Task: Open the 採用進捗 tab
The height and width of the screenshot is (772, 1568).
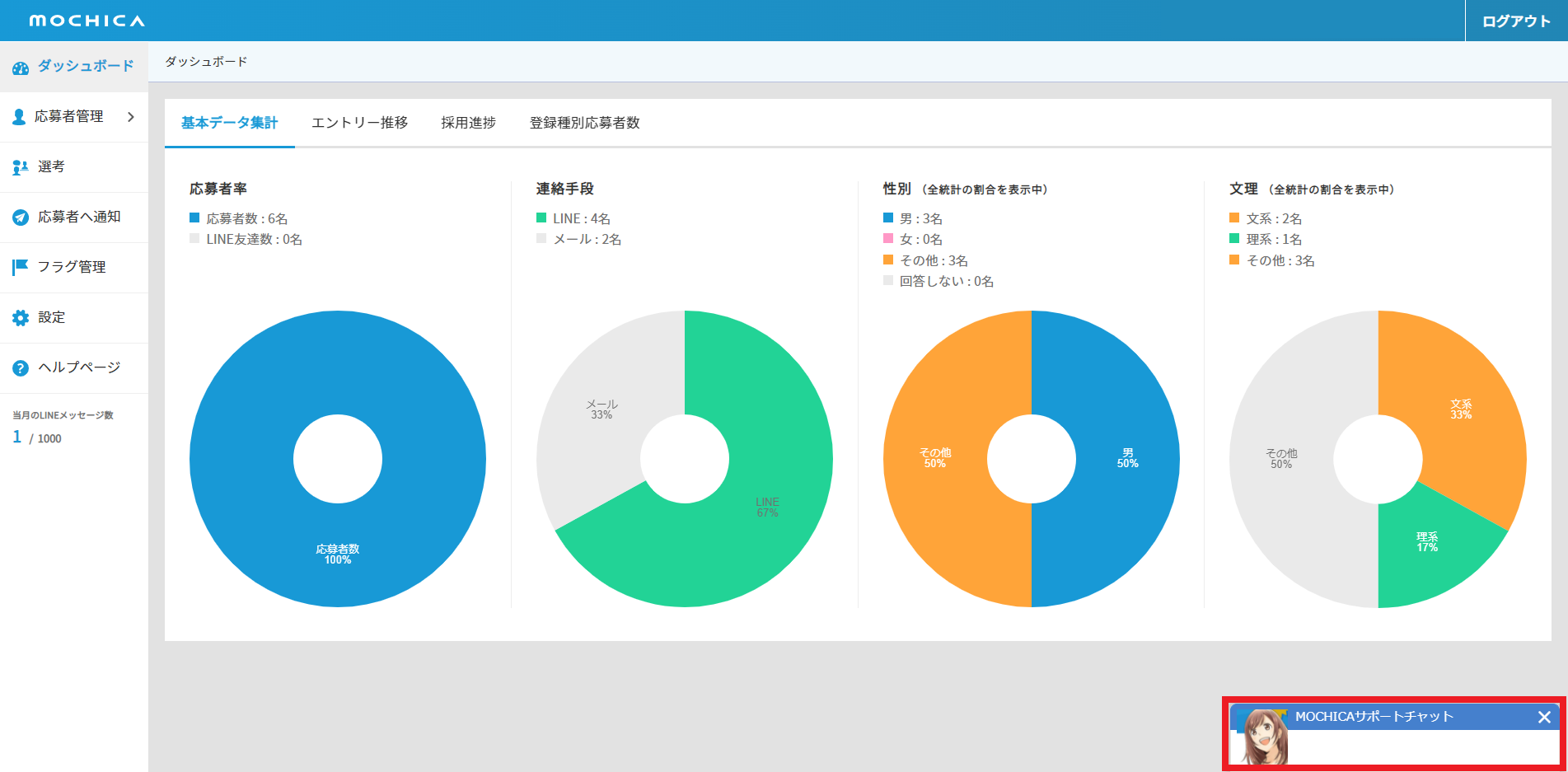Action: click(468, 123)
